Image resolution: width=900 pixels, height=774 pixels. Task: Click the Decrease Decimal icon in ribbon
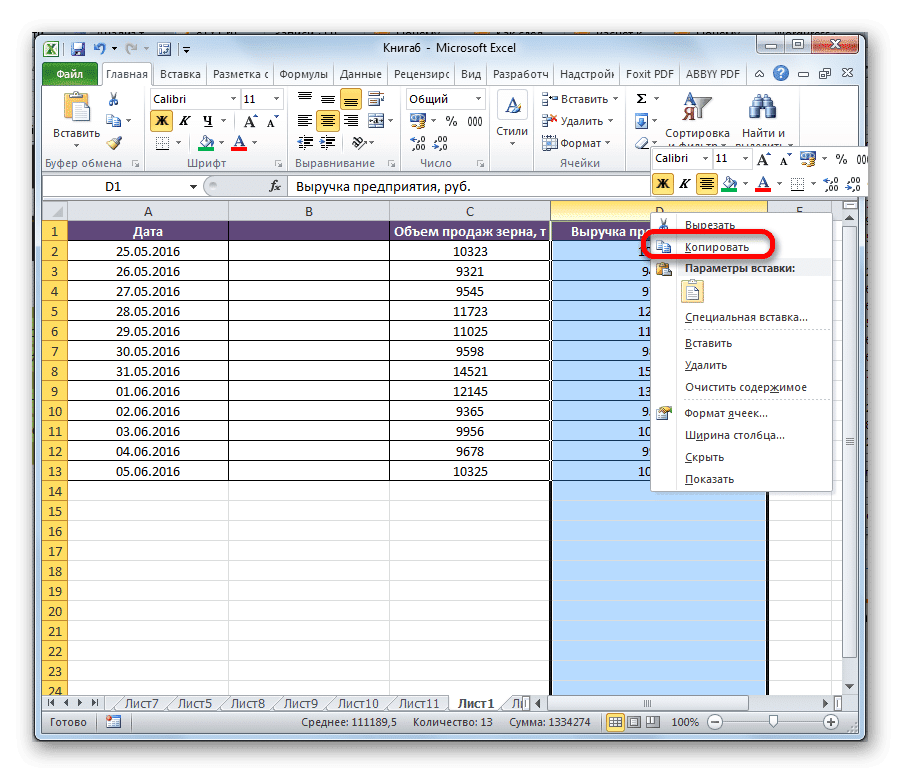click(440, 143)
